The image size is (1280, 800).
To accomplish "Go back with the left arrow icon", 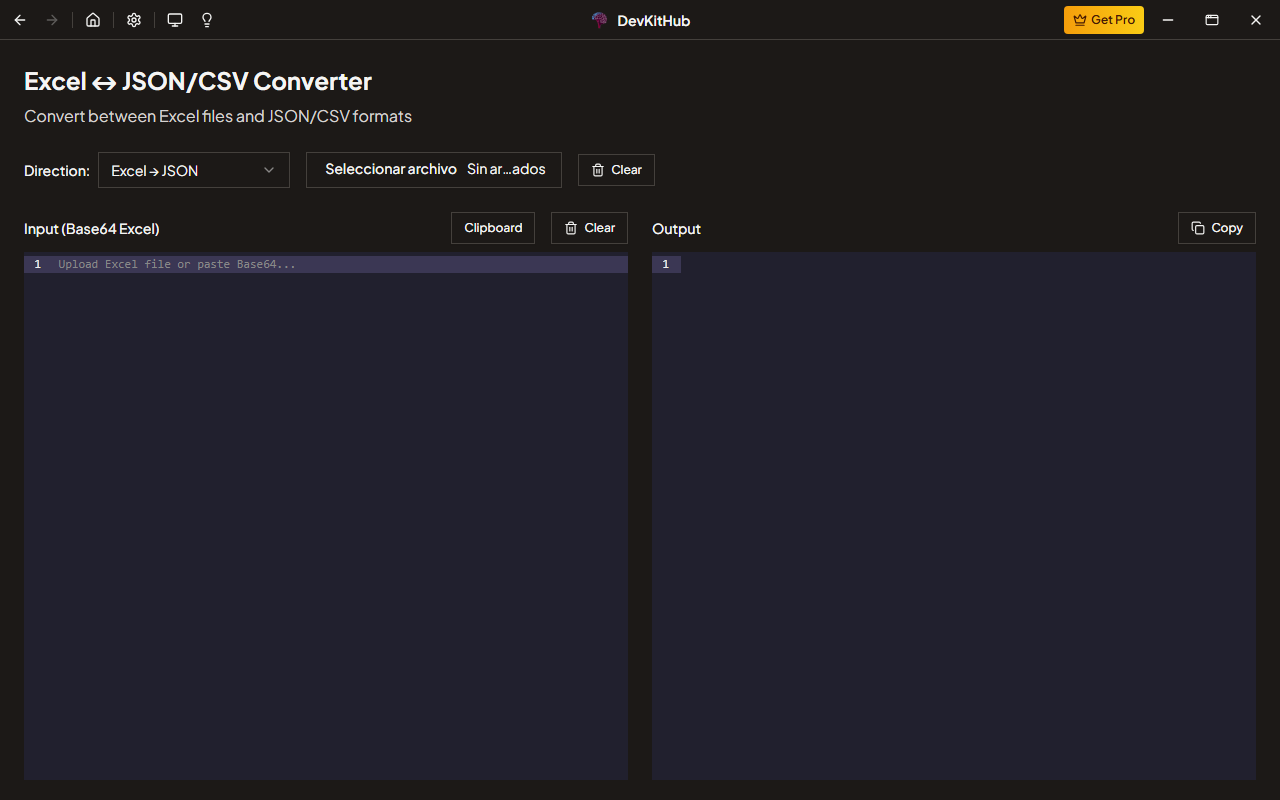I will (x=20, y=20).
